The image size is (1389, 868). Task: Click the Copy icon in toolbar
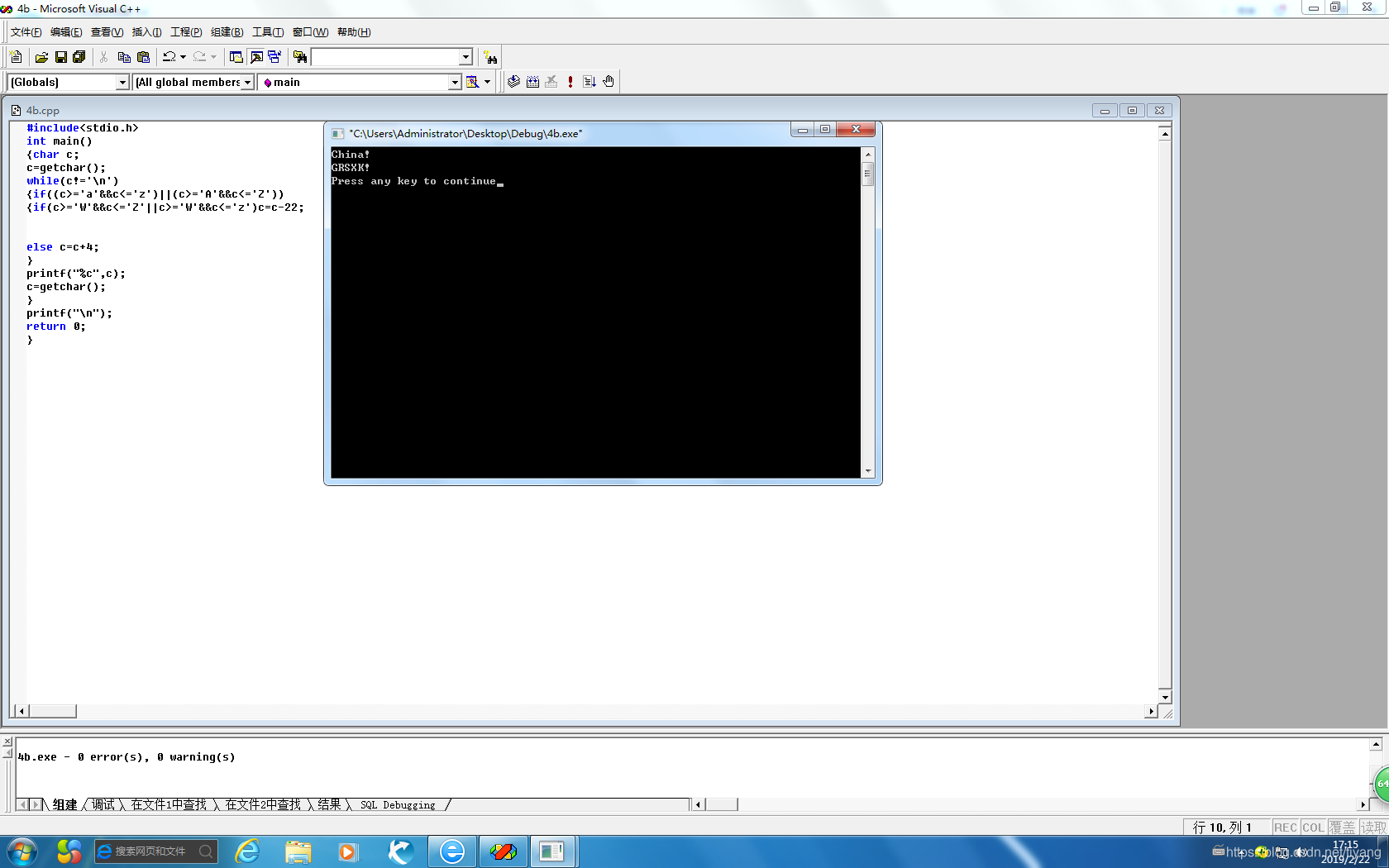124,57
